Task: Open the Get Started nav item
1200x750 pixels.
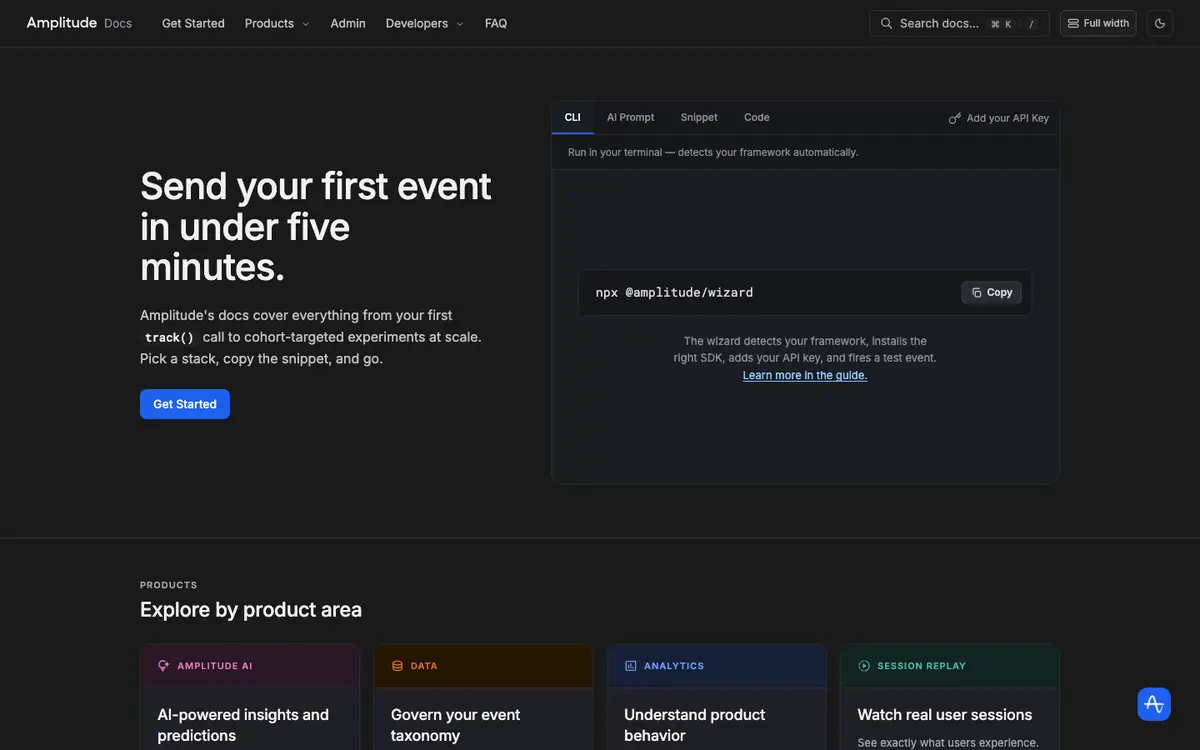Action: coord(193,23)
